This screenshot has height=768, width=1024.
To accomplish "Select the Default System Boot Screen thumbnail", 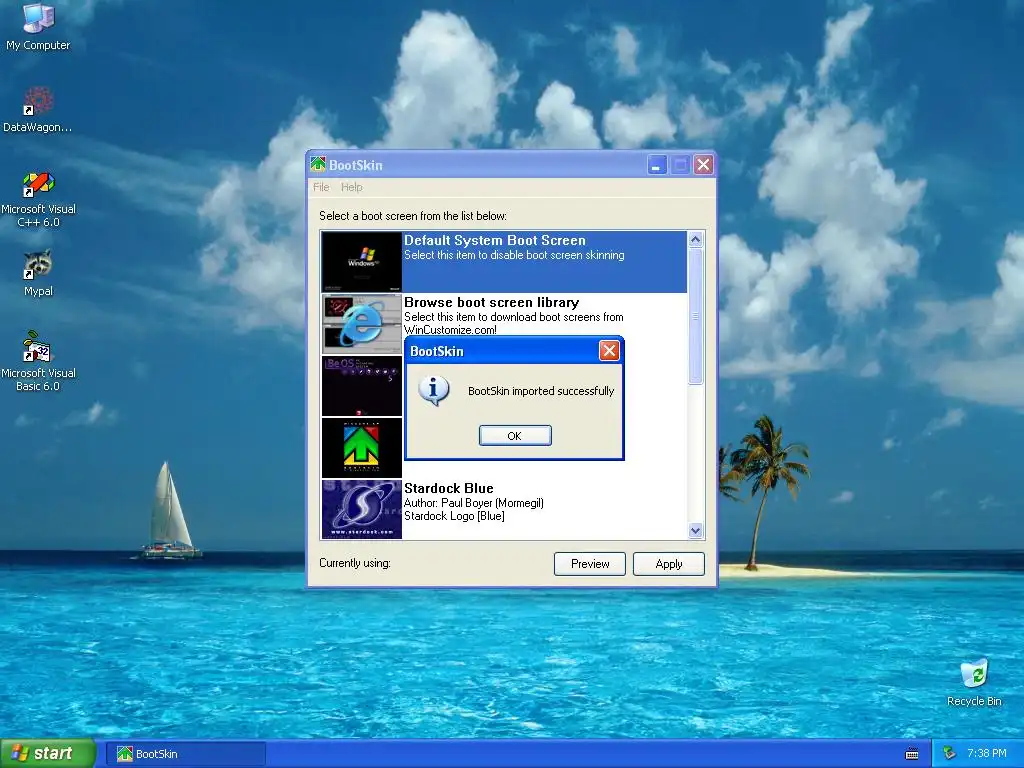I will pyautogui.click(x=362, y=261).
